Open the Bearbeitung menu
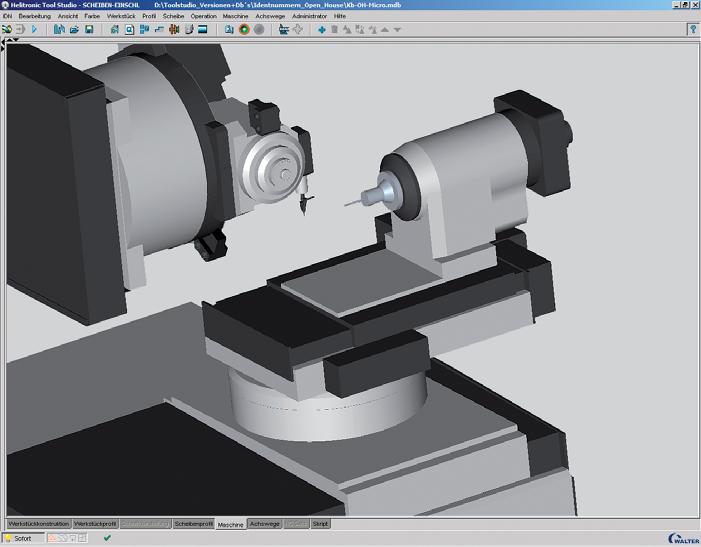This screenshot has height=547, width=701. [x=34, y=16]
